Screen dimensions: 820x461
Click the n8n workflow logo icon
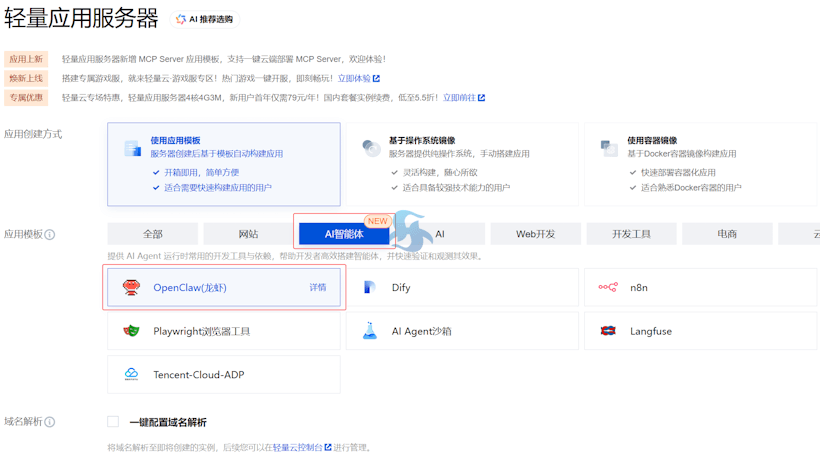pyautogui.click(x=608, y=287)
